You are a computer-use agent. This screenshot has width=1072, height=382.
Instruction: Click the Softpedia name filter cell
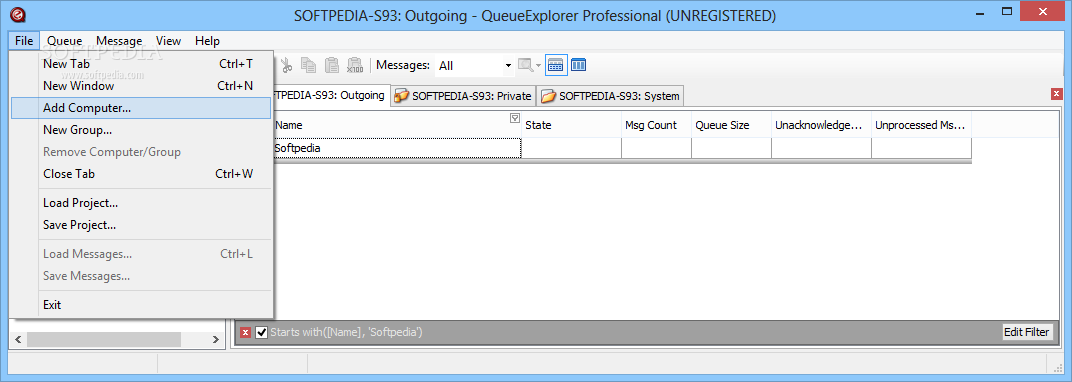point(397,148)
